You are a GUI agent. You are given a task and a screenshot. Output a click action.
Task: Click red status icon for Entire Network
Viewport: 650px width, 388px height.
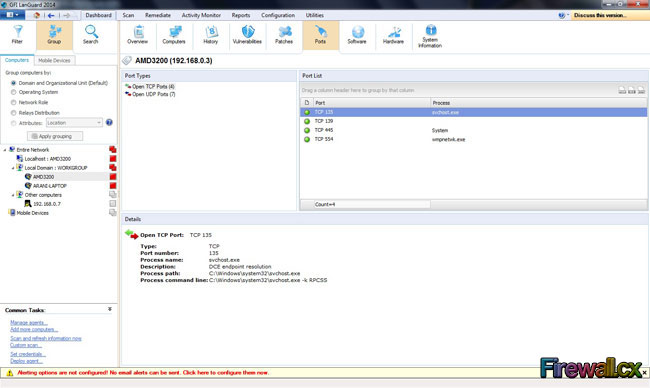[113, 149]
